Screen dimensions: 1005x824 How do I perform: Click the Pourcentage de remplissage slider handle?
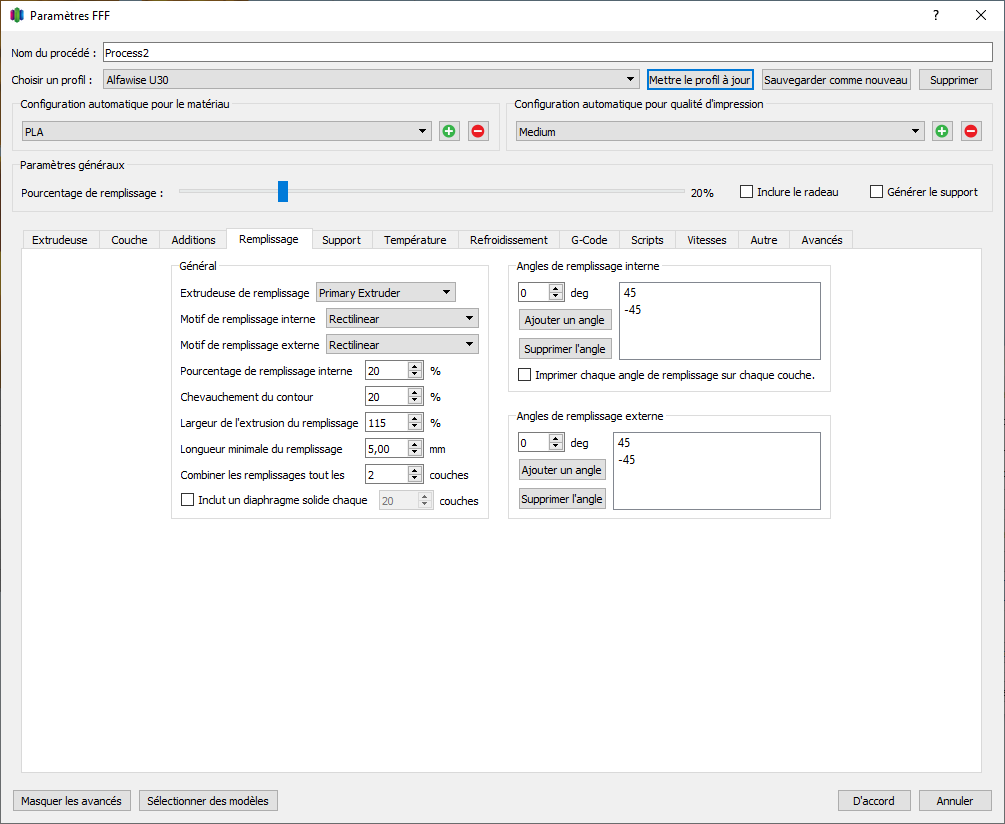pyautogui.click(x=283, y=191)
